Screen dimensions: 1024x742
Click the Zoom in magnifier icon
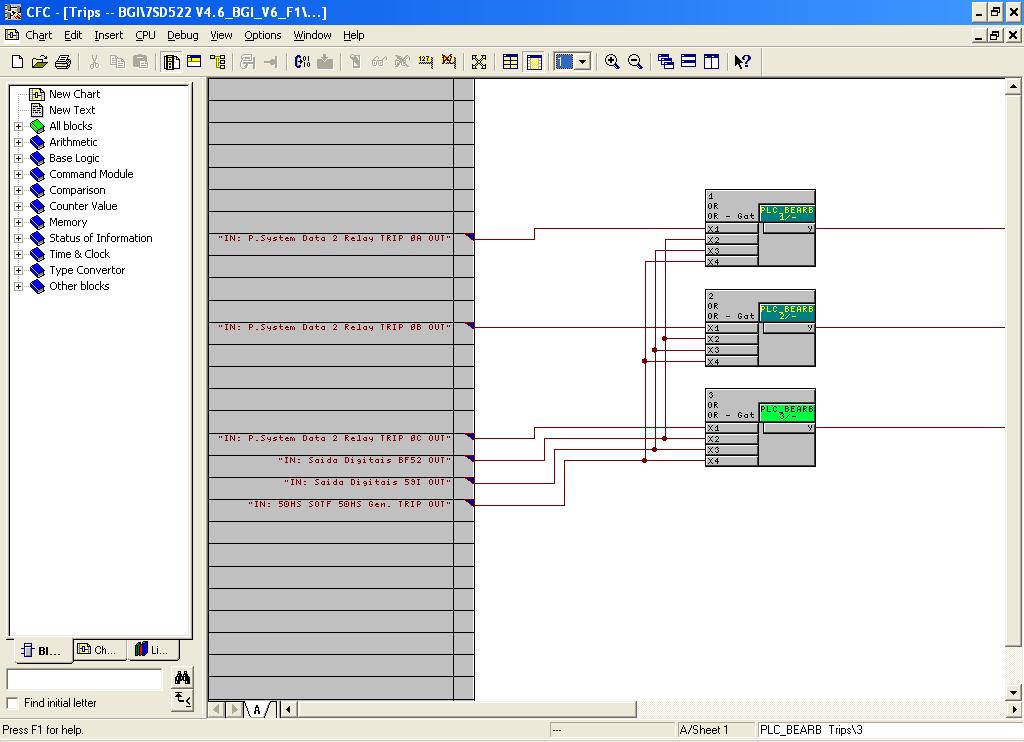tap(612, 62)
